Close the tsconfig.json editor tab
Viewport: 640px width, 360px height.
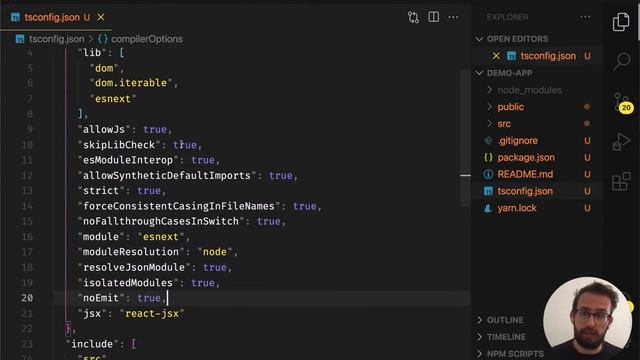pos(101,17)
